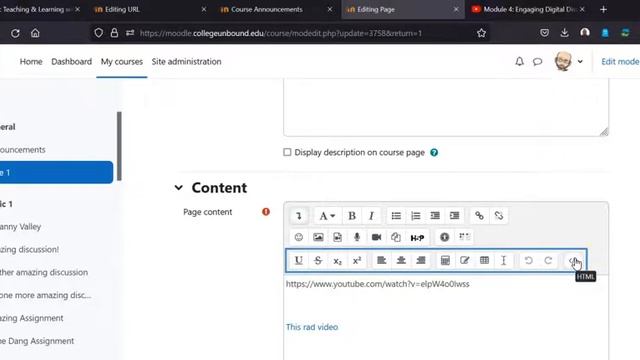Go to Home in the navigation
Image resolution: width=640 pixels, height=360 pixels.
pos(31,62)
